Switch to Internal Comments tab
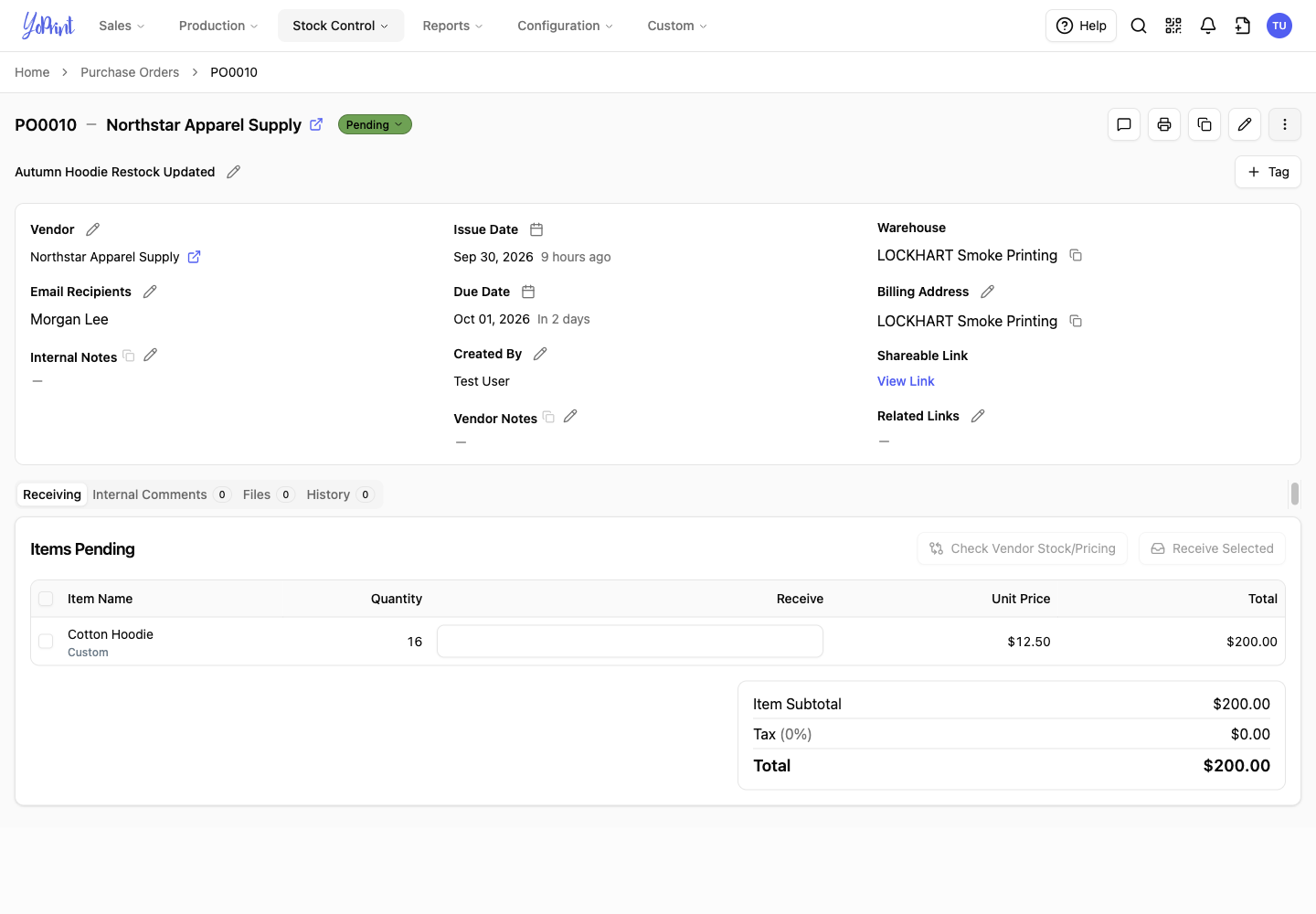1316x914 pixels. (161, 494)
